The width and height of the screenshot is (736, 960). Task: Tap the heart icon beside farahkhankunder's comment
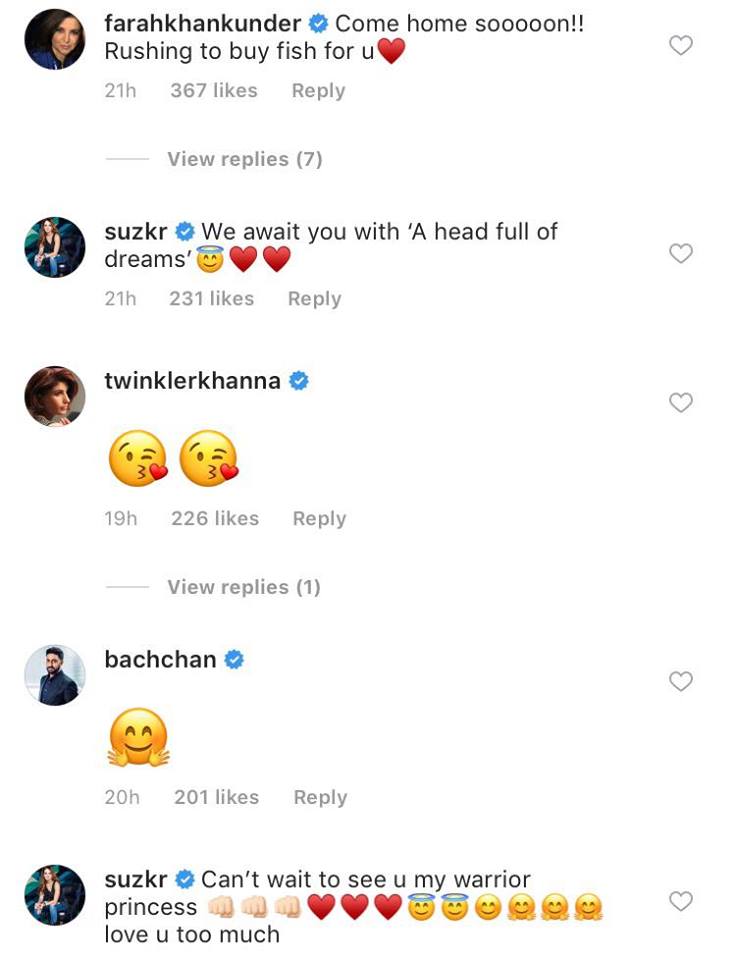pyautogui.click(x=681, y=45)
